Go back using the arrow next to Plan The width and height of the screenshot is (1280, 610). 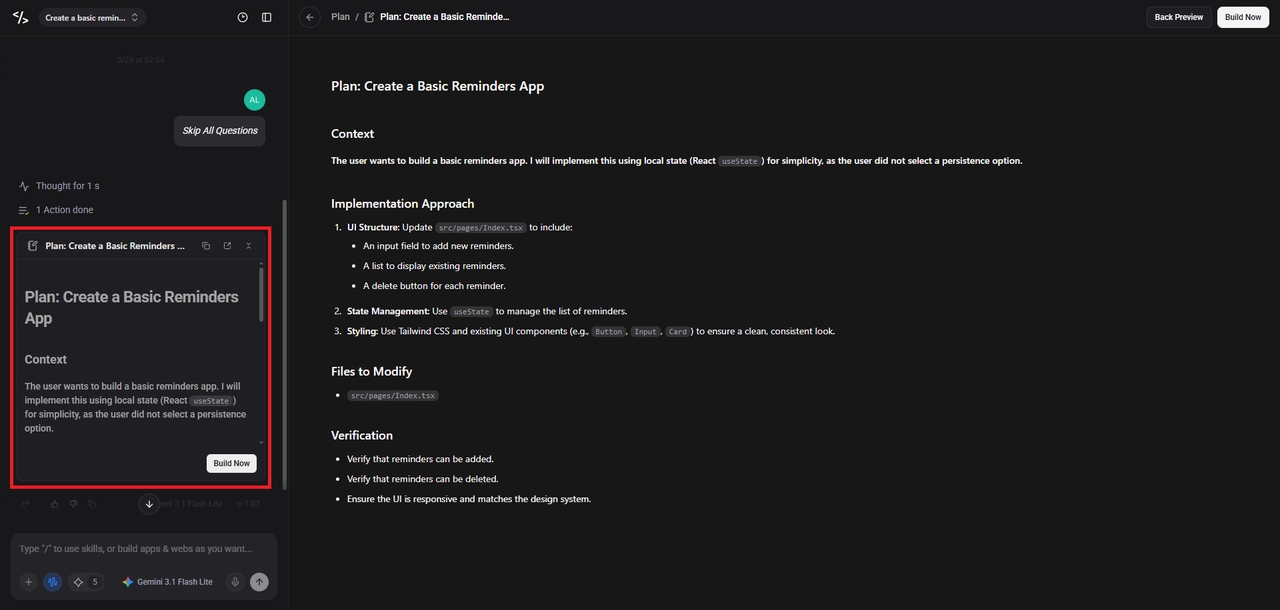click(310, 17)
